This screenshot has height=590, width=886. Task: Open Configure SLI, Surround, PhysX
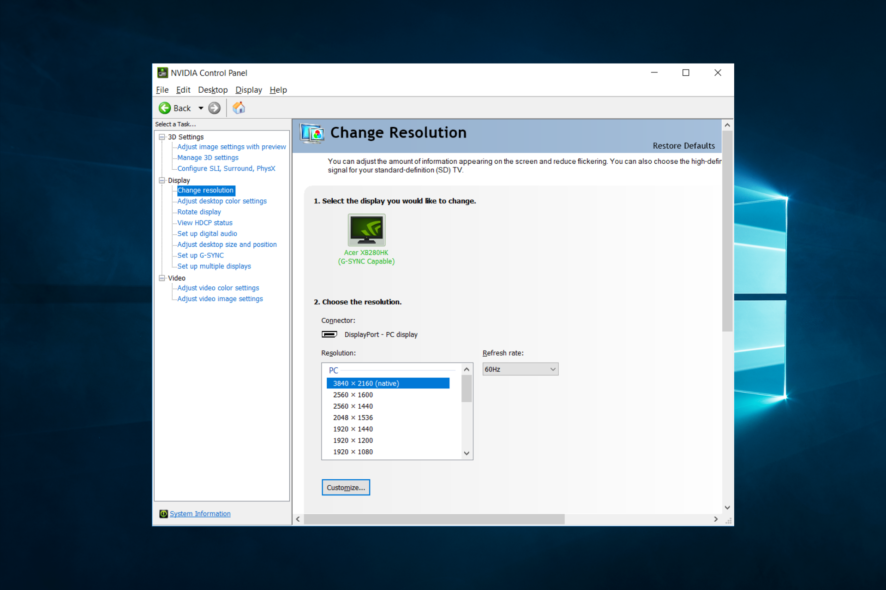[226, 168]
